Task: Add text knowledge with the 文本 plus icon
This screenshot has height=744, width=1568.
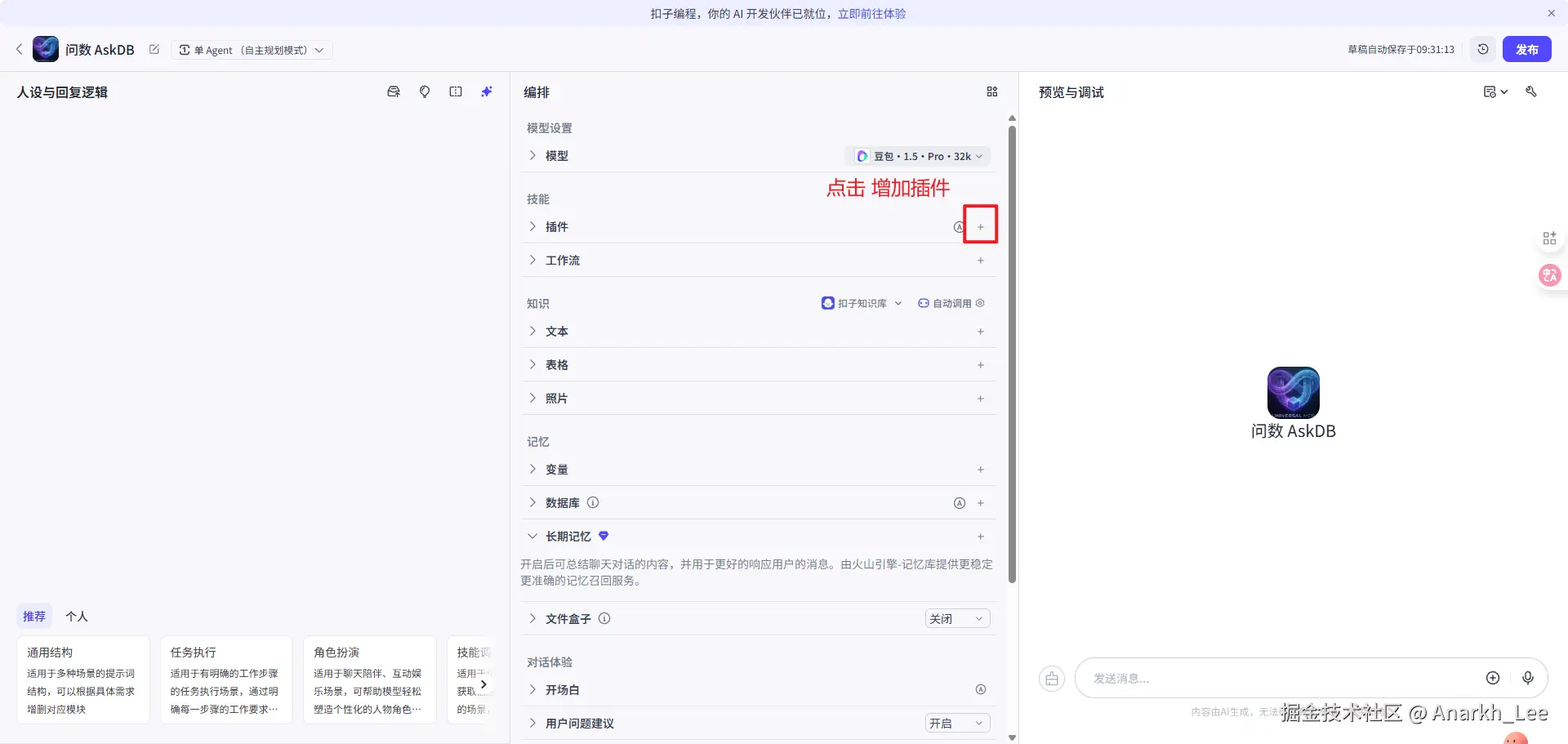Action: 981,332
